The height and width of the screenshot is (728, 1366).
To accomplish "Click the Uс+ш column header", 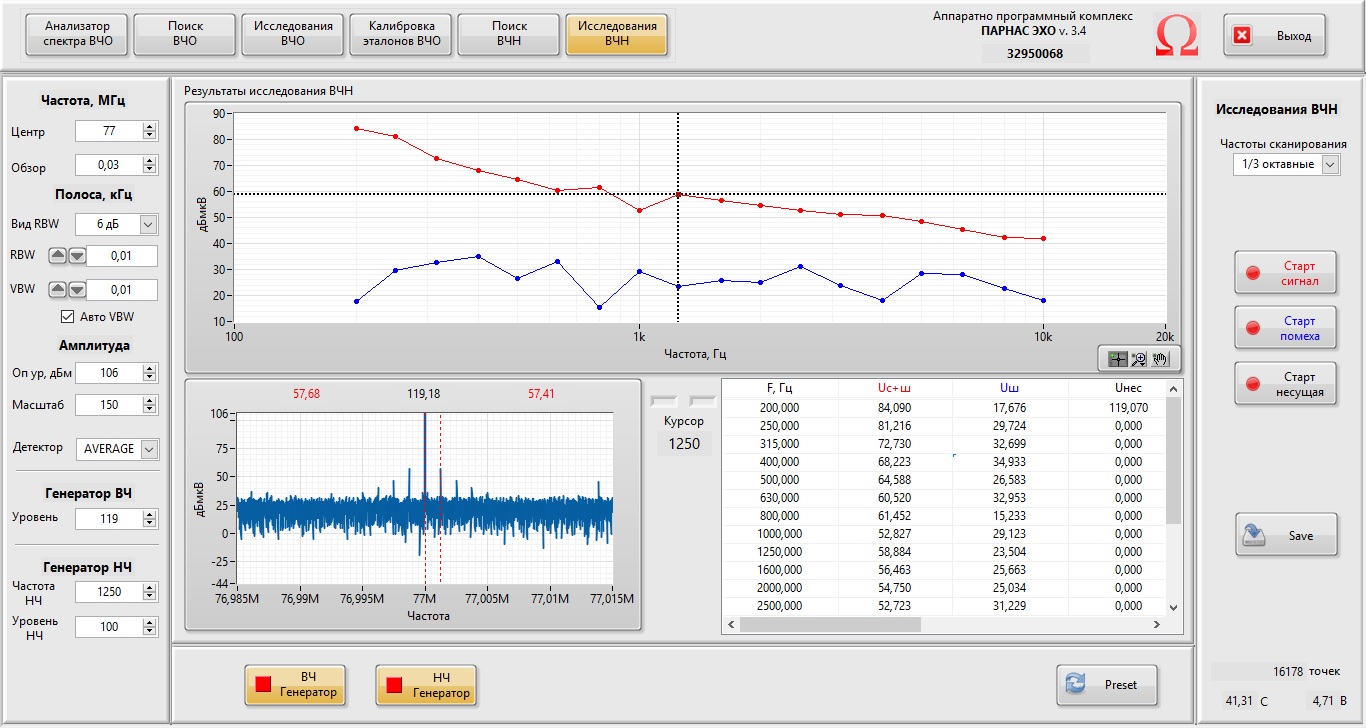I will (897, 388).
